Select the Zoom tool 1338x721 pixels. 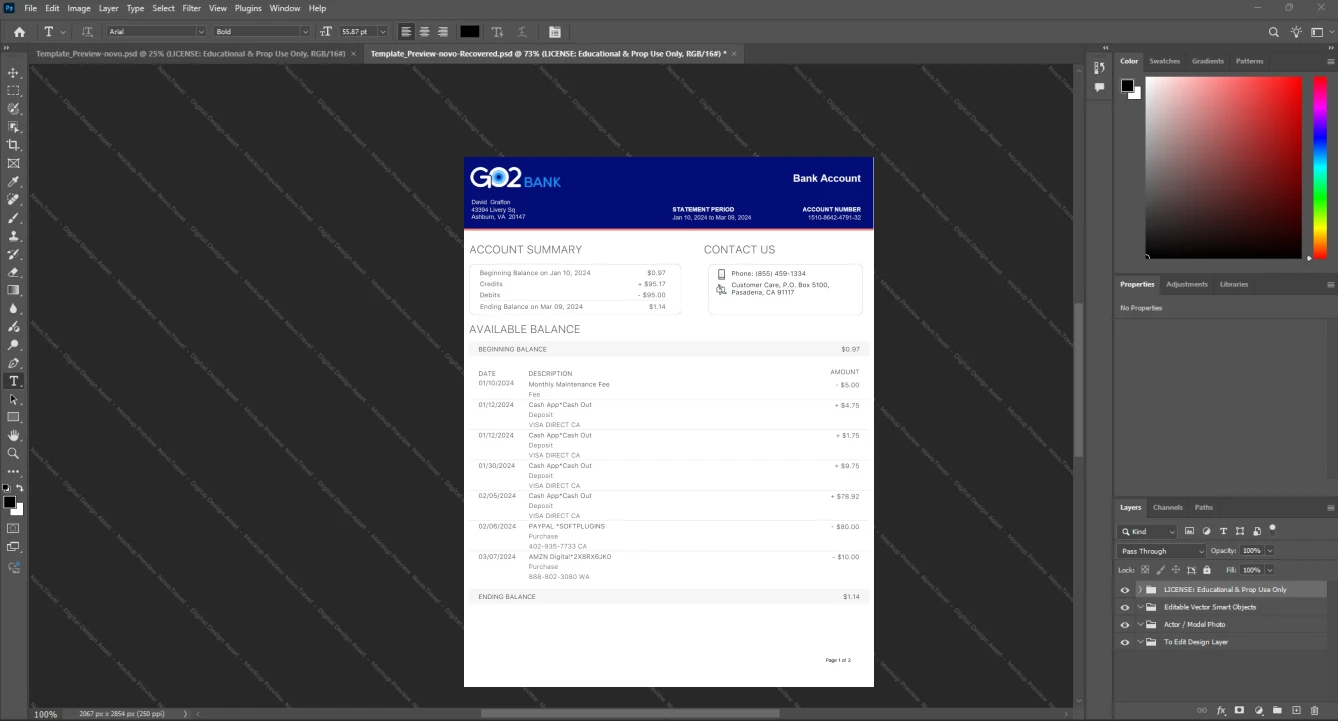click(x=13, y=453)
